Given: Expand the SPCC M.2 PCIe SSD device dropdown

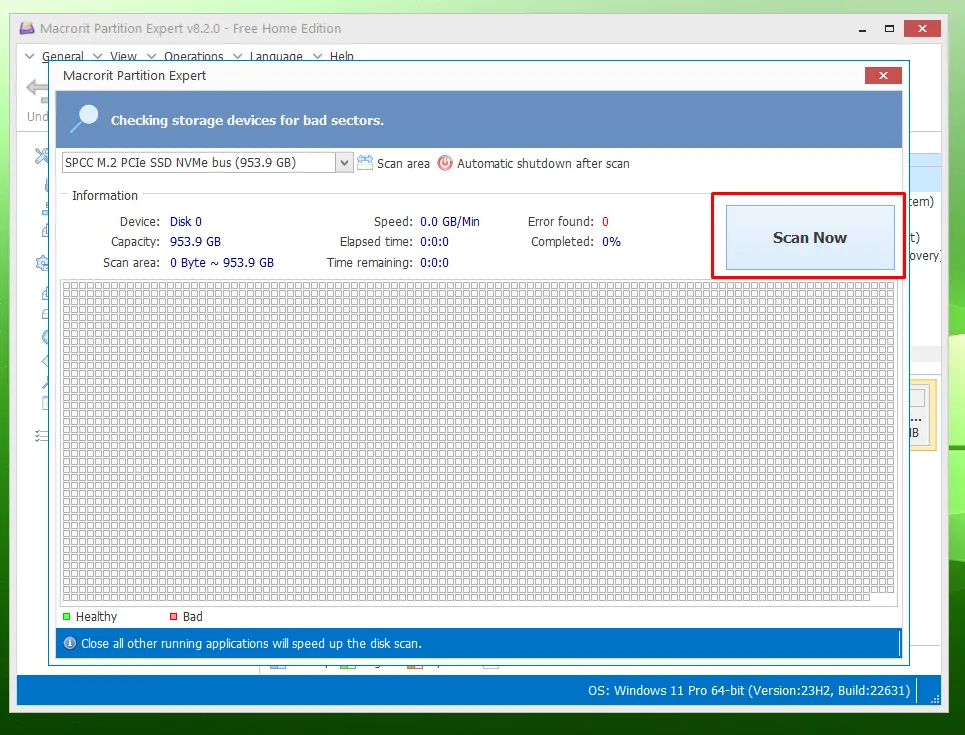Looking at the screenshot, I should tap(345, 162).
